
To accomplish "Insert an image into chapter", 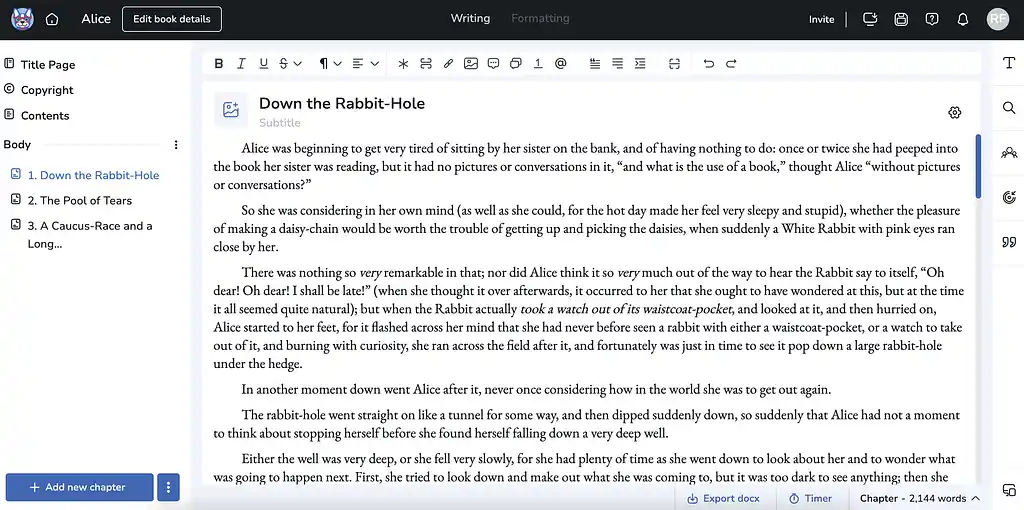I will click(471, 63).
